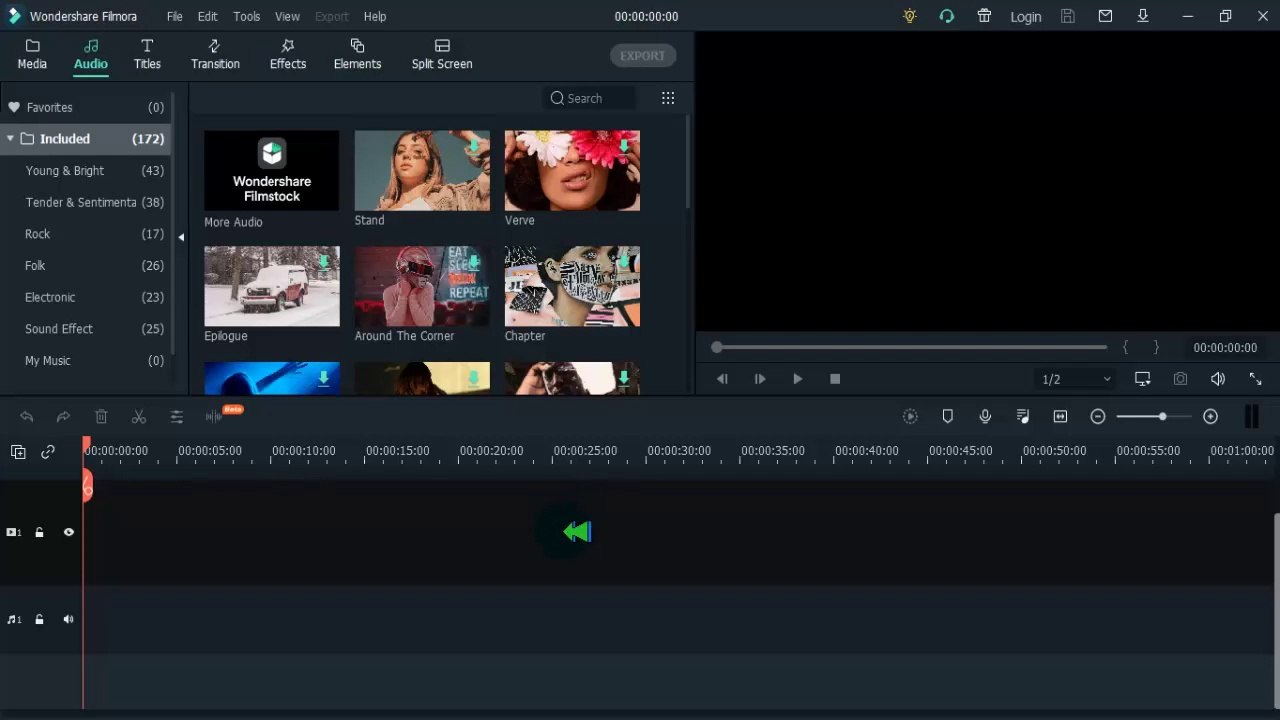Viewport: 1280px width, 720px height.
Task: Open customer support headset icon
Action: click(x=946, y=16)
